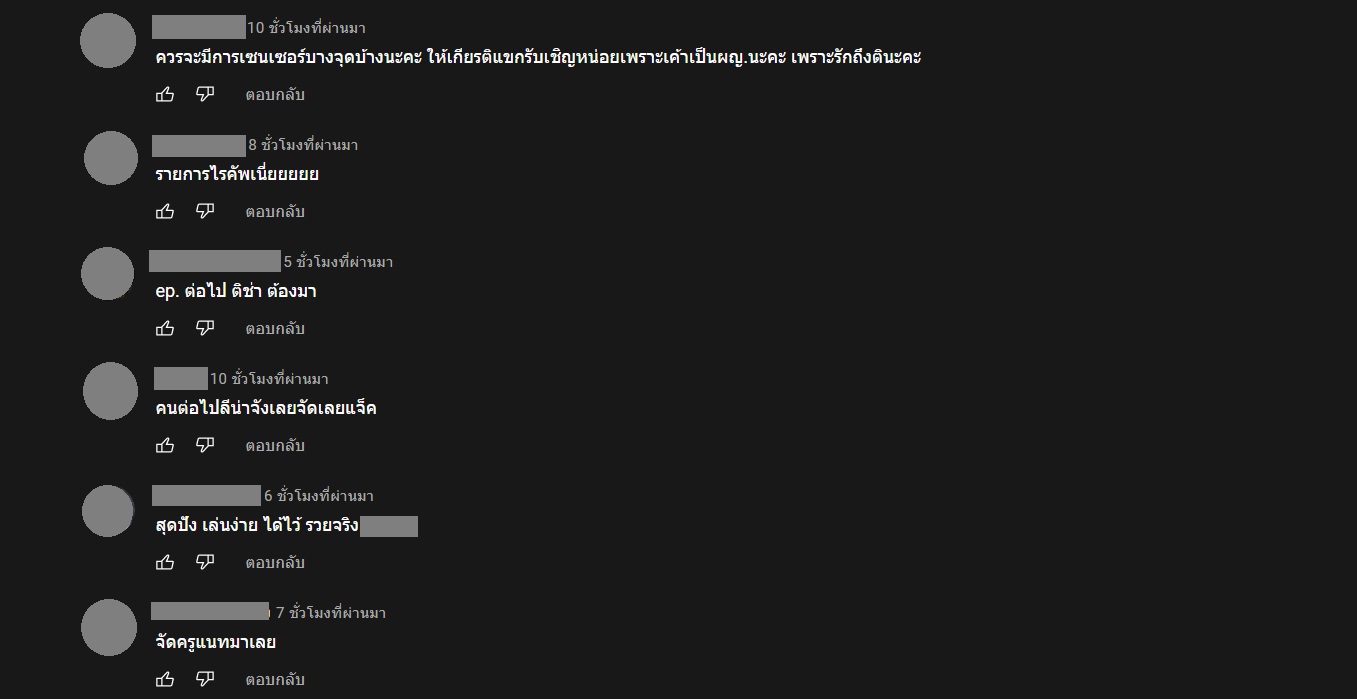Dislike the comment "รายการไรคัพเนี่ยยยยยย"

click(204, 211)
